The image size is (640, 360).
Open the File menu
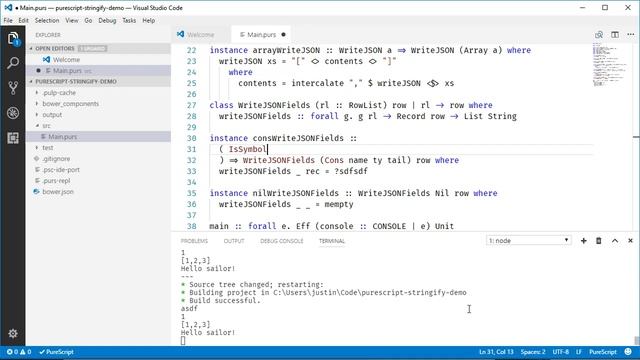click(x=8, y=20)
